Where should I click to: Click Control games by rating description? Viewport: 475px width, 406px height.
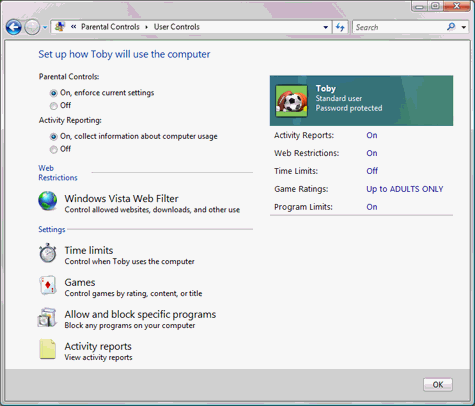pyautogui.click(x=133, y=293)
